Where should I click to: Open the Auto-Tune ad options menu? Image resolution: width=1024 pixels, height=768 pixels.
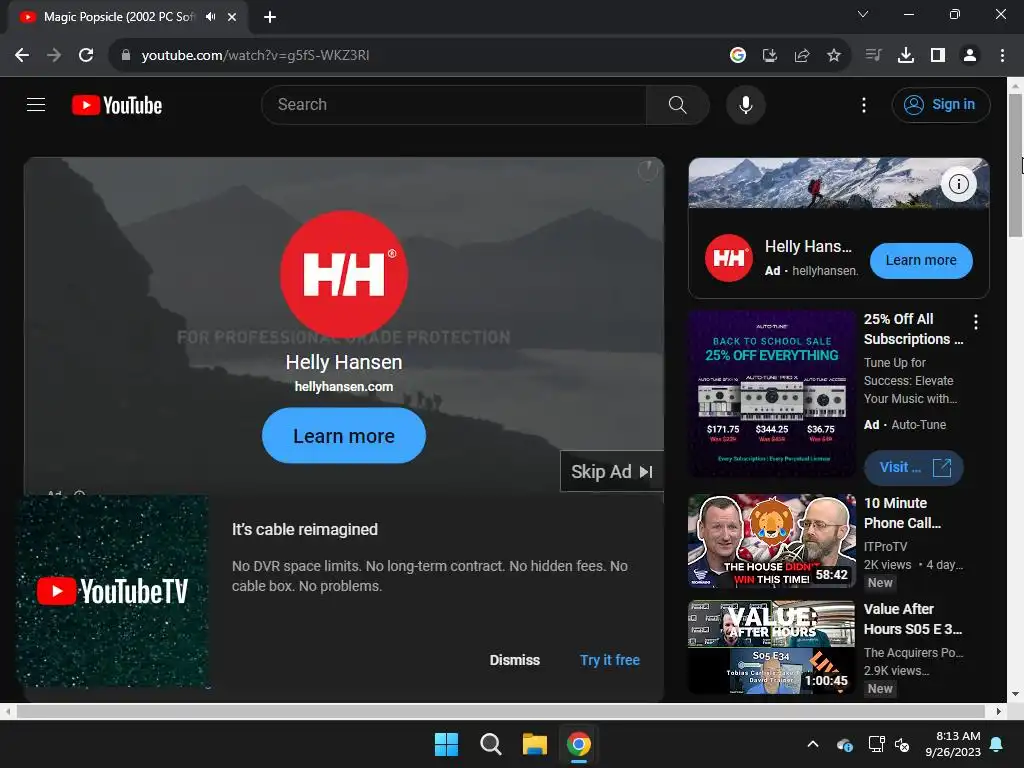[x=975, y=321]
